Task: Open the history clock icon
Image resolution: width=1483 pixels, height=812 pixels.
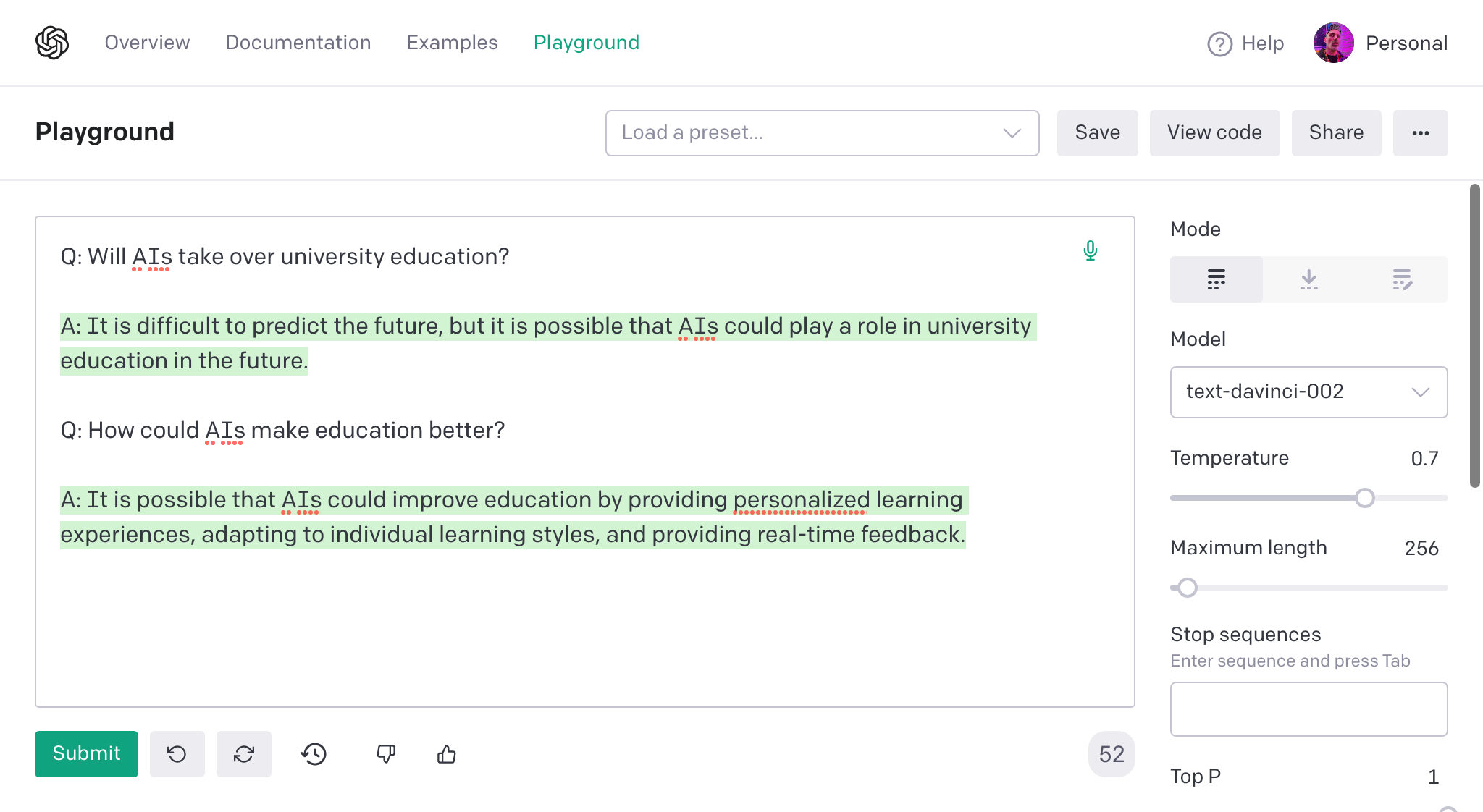Action: (314, 754)
